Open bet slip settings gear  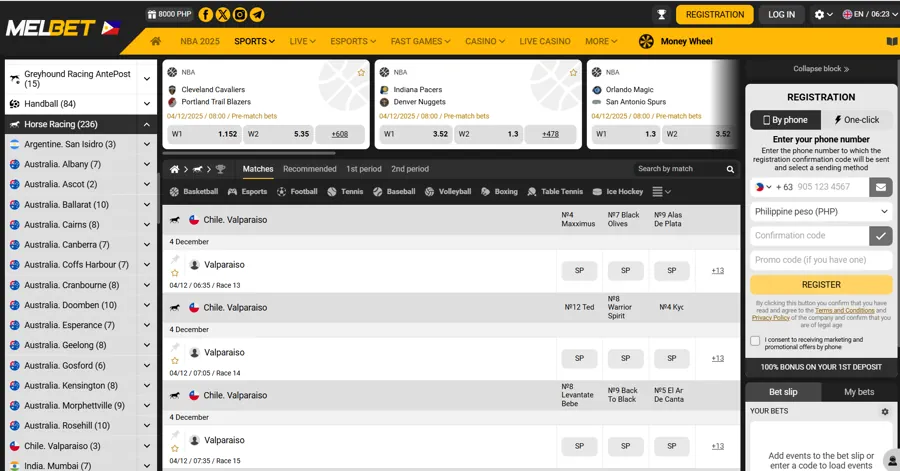point(884,411)
